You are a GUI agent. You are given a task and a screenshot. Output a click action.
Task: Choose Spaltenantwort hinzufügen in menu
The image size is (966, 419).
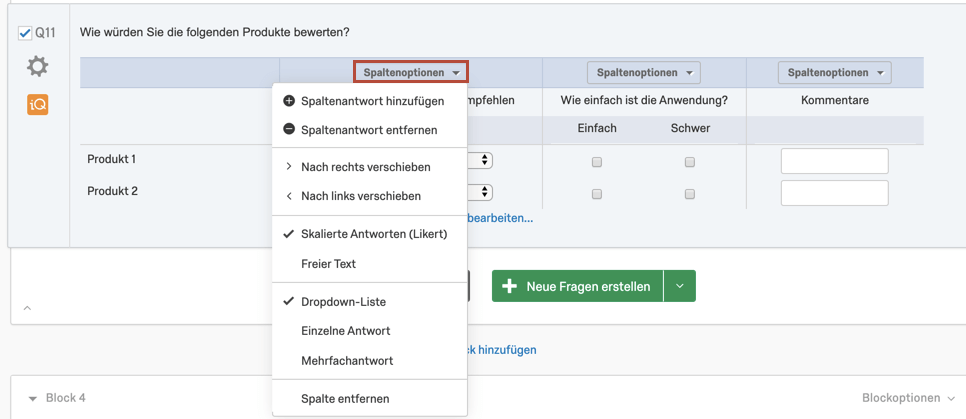point(370,101)
